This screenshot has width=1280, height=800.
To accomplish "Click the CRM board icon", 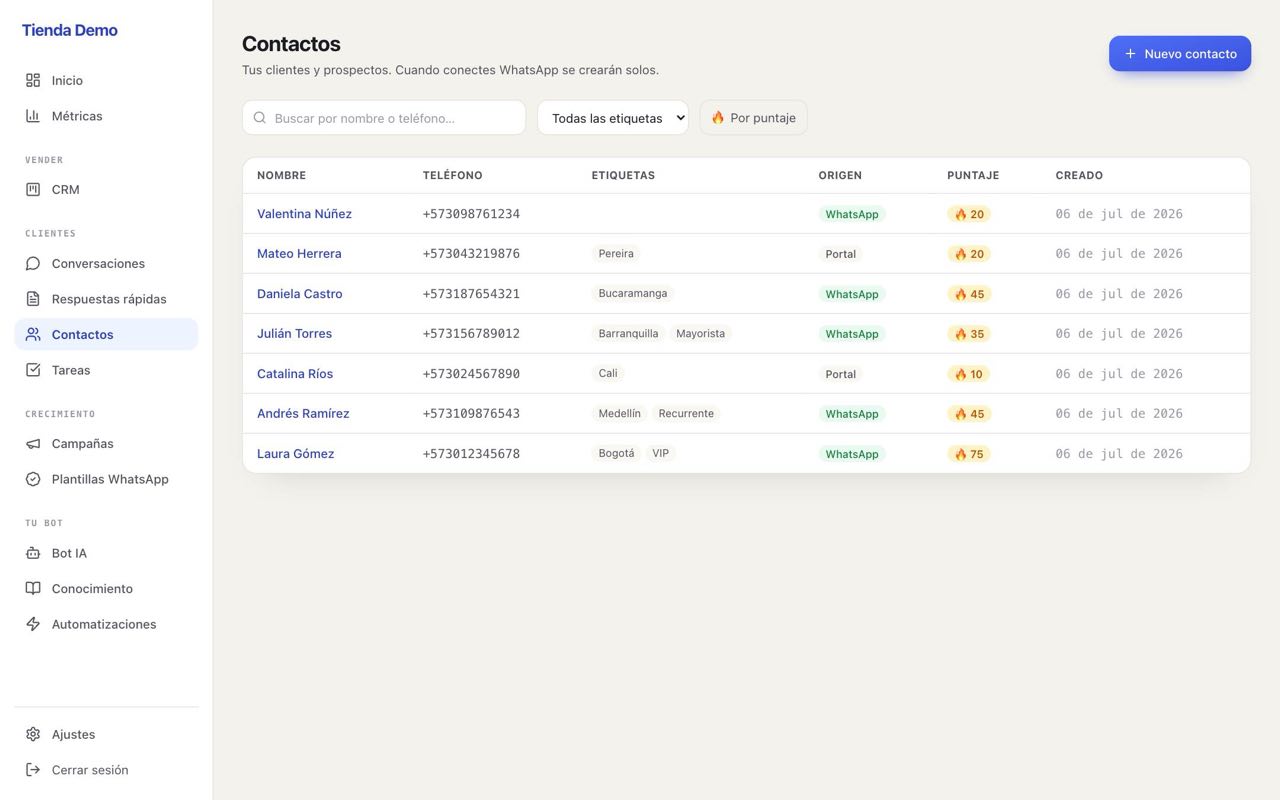I will click(x=33, y=189).
